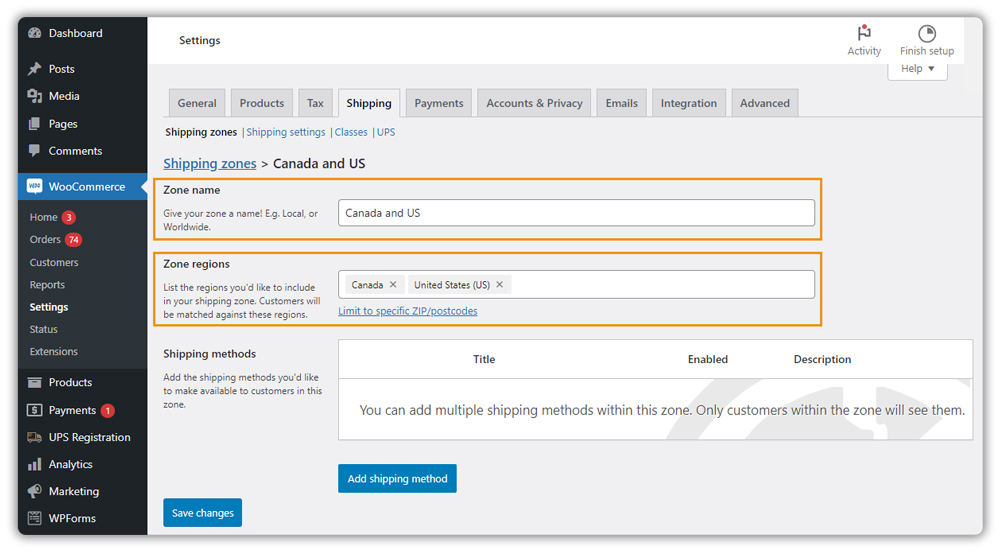Click the Analytics bar chart icon

34,465
